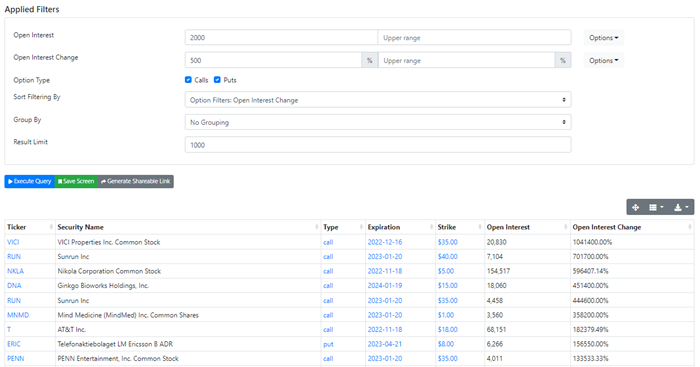The height and width of the screenshot is (367, 700).
Task: Select Open Interest value 20,830
Action: 496,242
